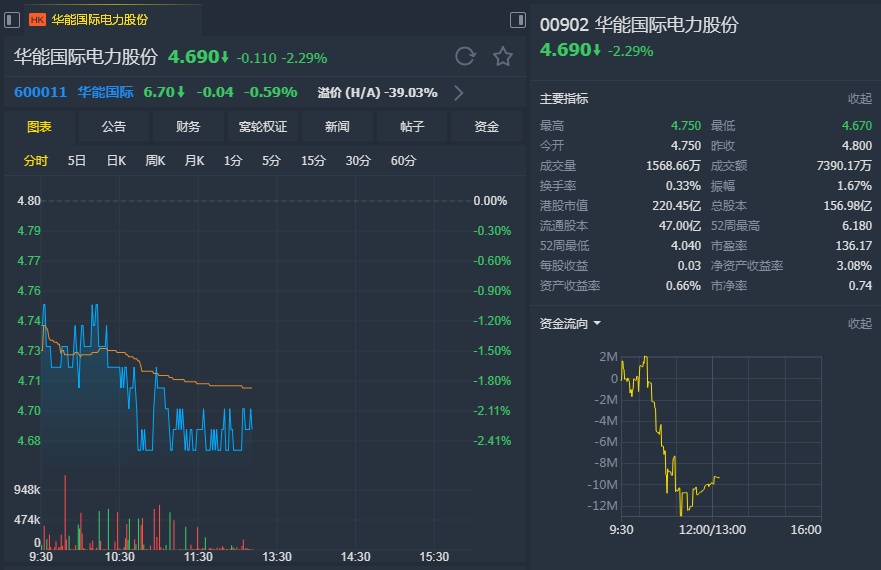Click the 换手率 value 0.33%

pyautogui.click(x=683, y=186)
